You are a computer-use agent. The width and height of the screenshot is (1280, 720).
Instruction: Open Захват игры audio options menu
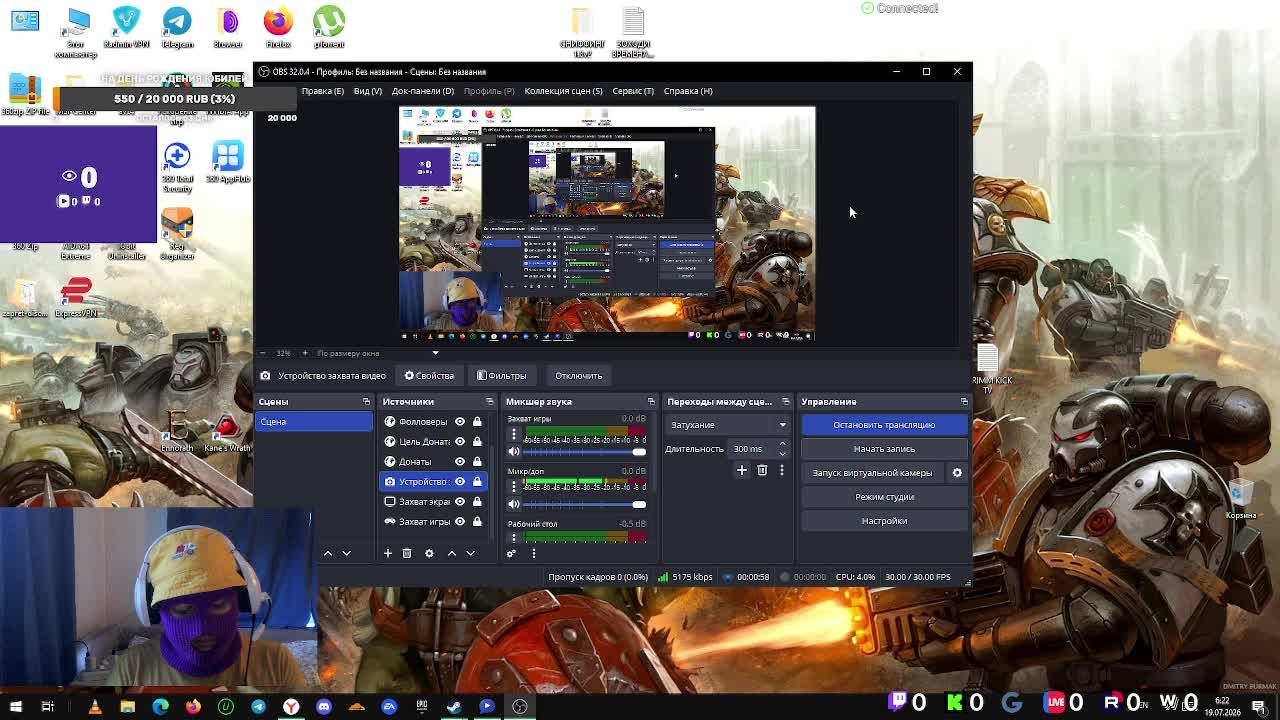[x=514, y=434]
